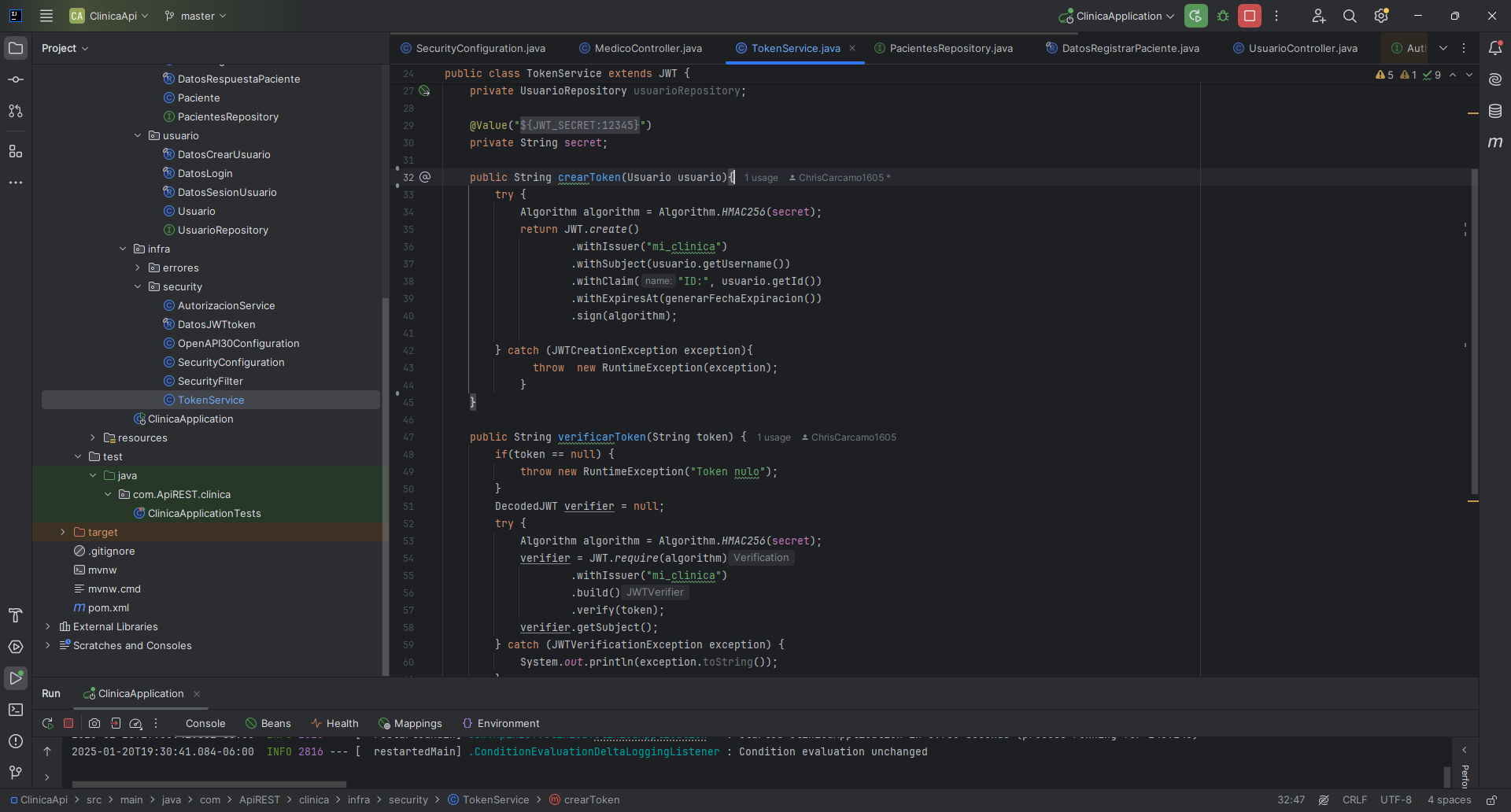Stop ClinicaApplication with red stop button
Viewport: 1511px width, 812px height.
1250,16
